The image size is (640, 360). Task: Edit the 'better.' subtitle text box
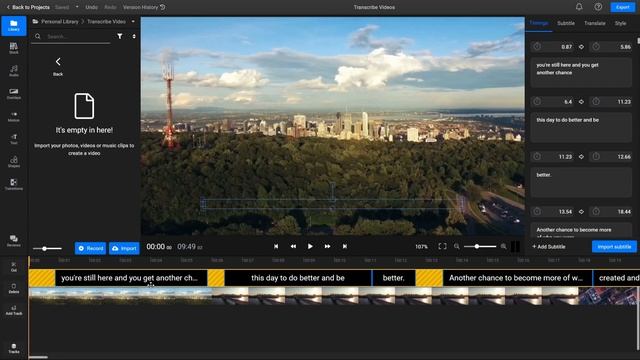581,182
